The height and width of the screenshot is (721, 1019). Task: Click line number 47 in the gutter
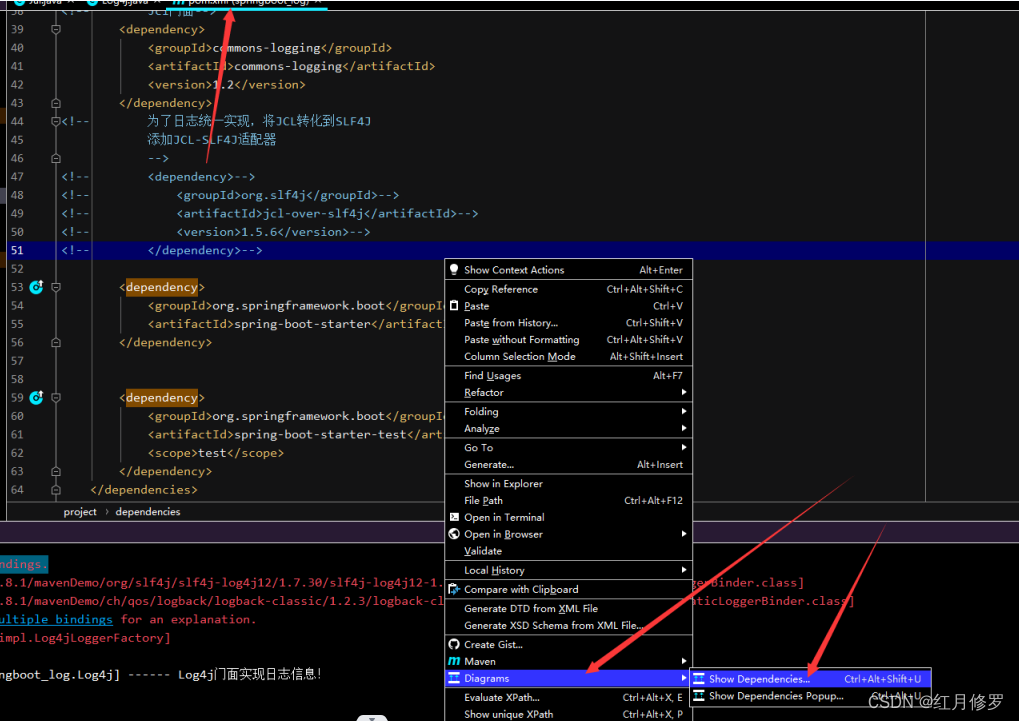17,176
